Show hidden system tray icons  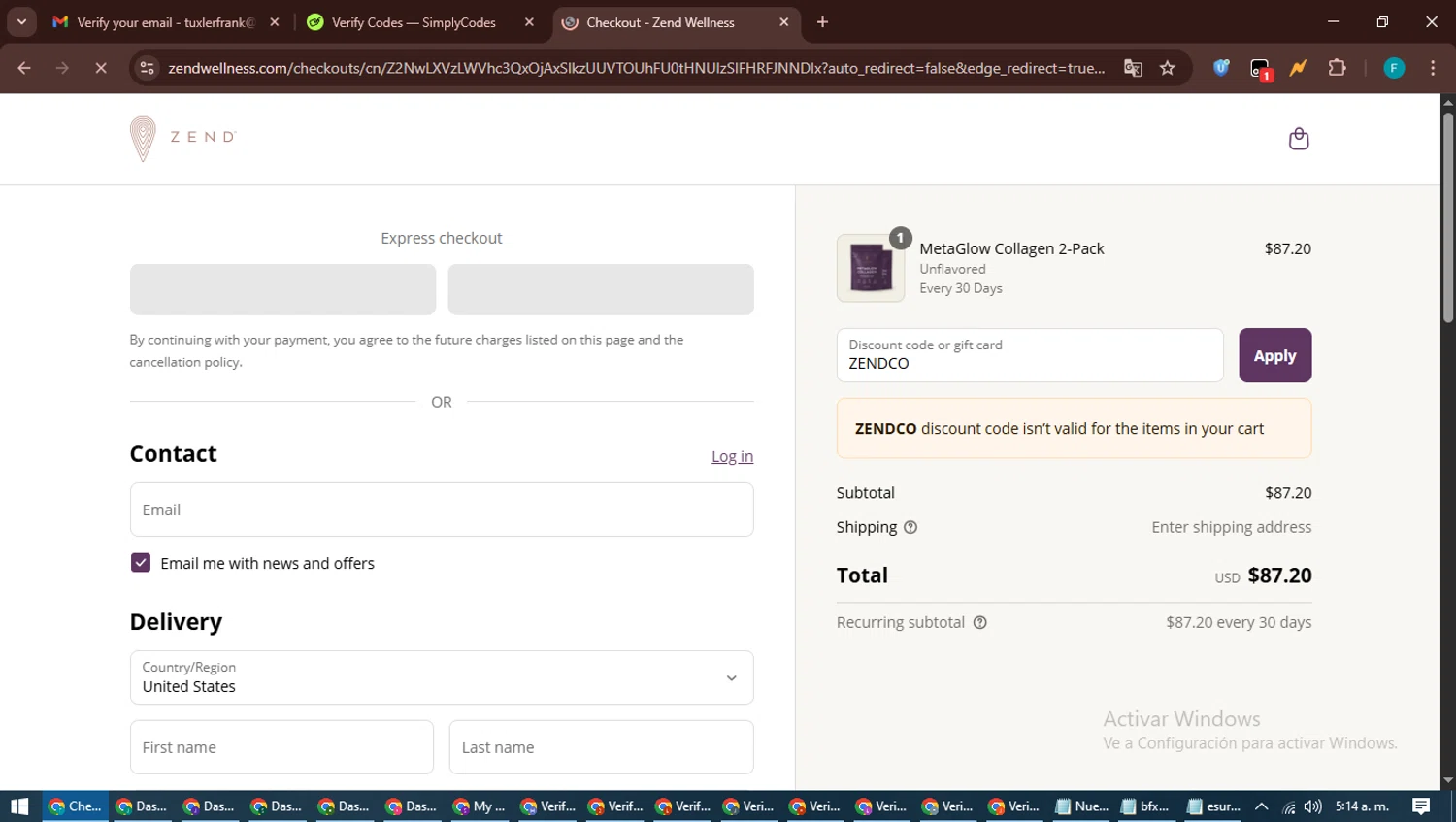[1261, 806]
